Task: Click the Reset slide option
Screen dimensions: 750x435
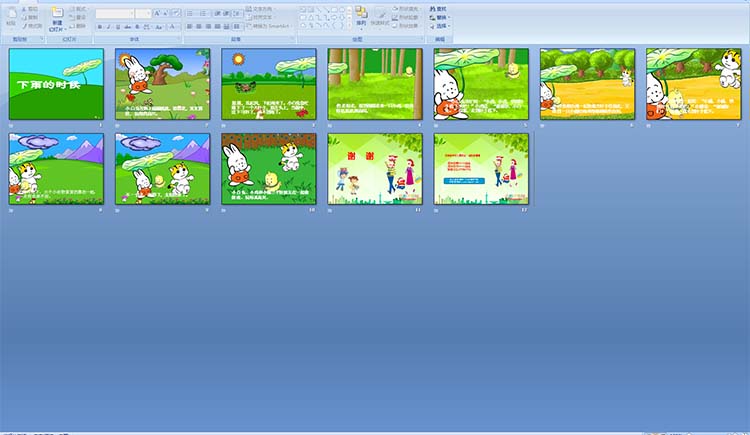Action: point(78,17)
